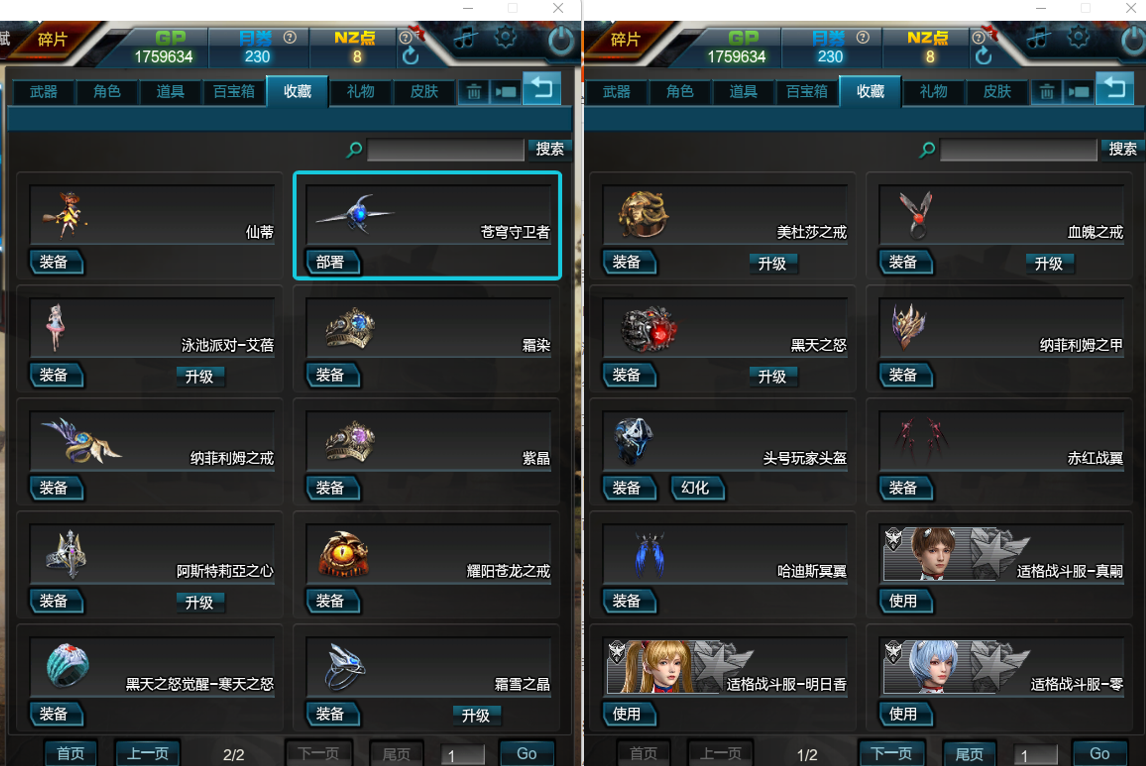
Task: Click page number field in left window
Action: click(x=462, y=755)
